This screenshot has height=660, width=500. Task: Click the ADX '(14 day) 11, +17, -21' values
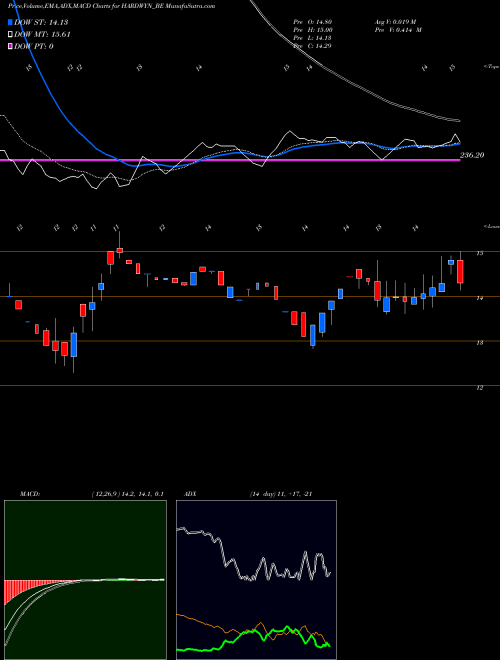click(280, 494)
